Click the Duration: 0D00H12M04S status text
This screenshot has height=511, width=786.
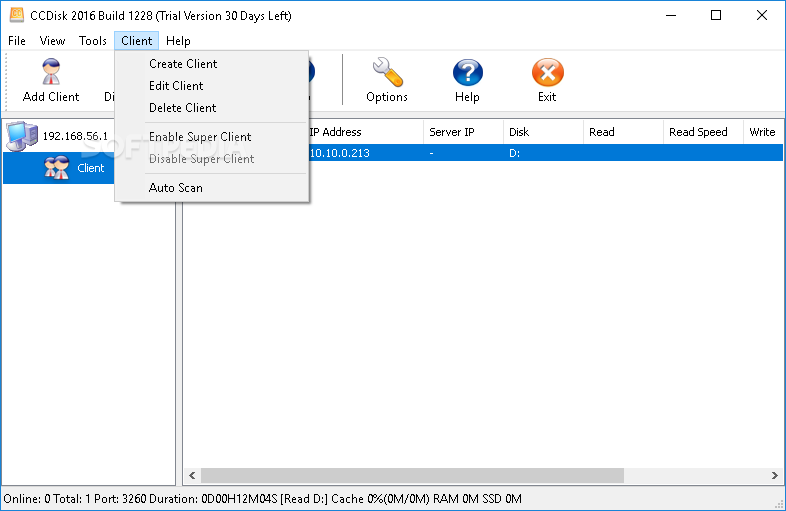(x=214, y=499)
